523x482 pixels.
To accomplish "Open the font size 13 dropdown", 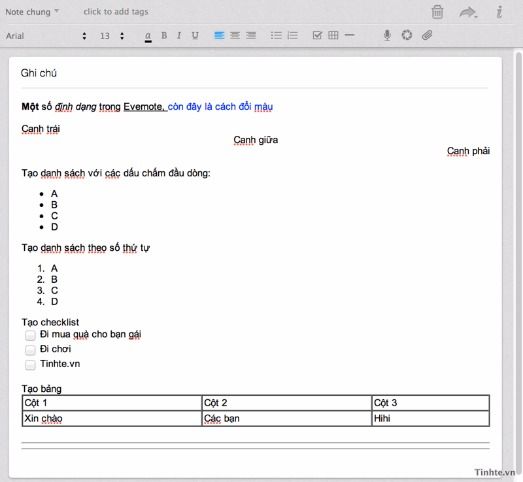I will [112, 36].
